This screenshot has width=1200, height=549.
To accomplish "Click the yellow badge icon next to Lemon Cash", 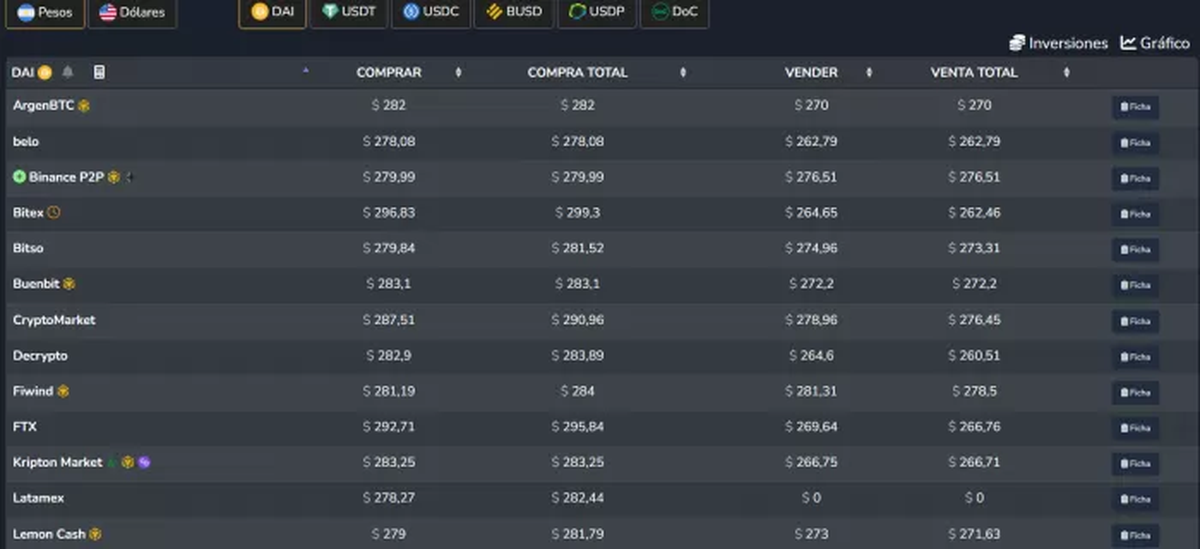I will tap(95, 534).
